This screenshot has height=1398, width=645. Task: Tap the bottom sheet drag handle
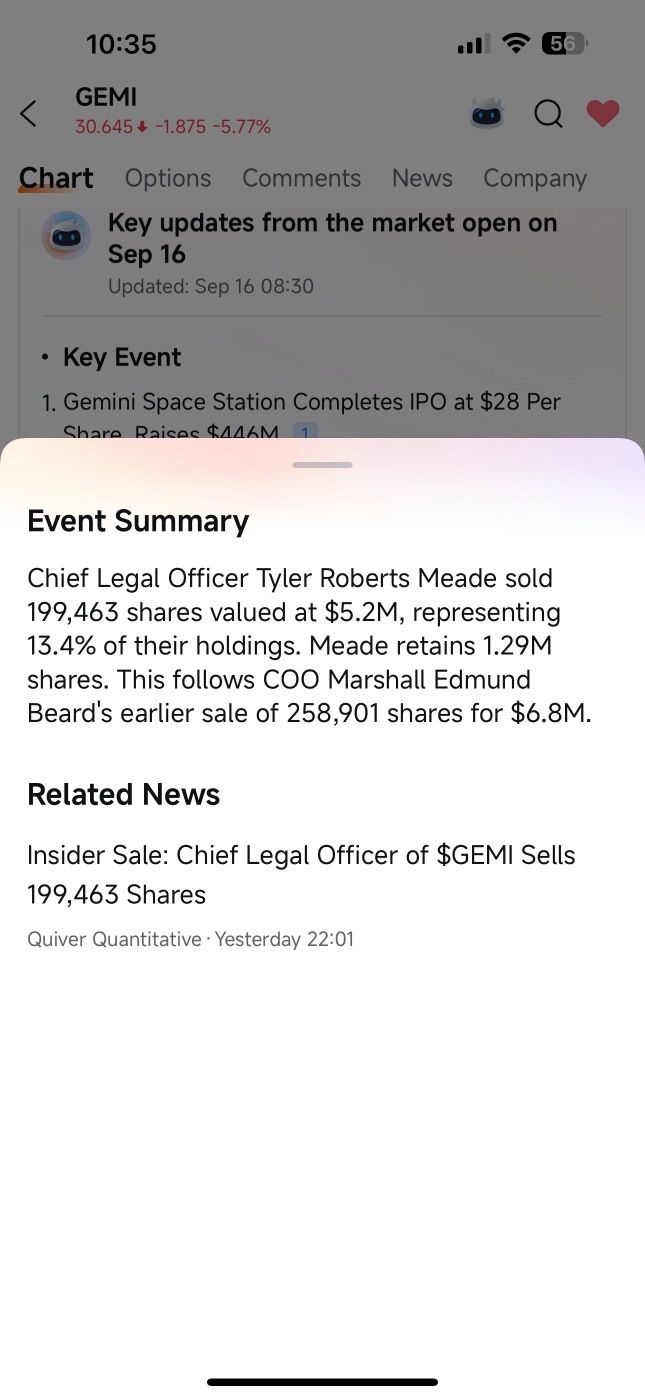[x=322, y=465]
